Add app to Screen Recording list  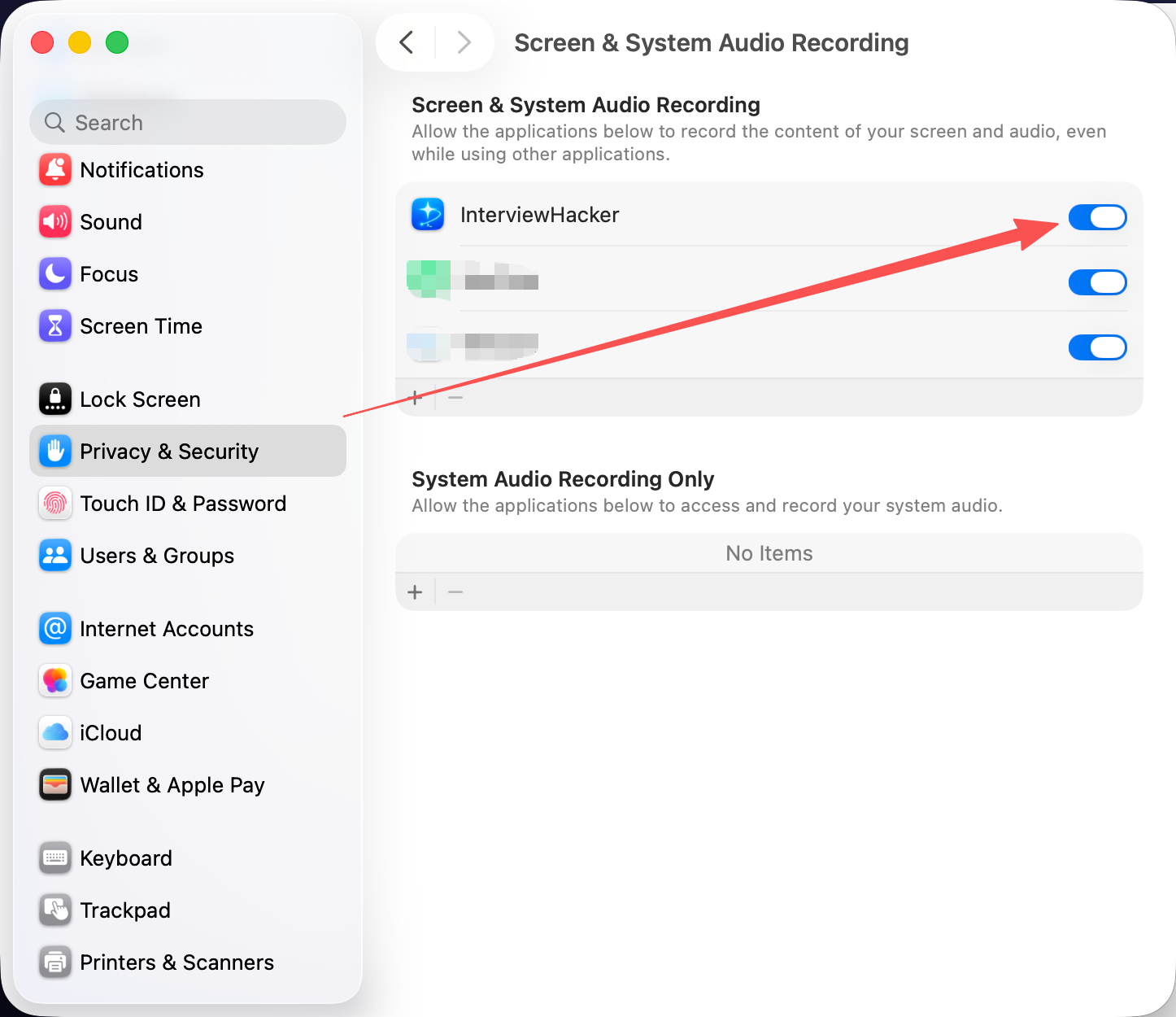coord(416,398)
